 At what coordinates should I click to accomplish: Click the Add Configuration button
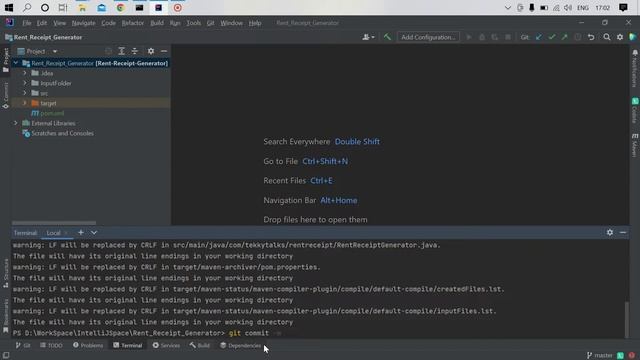tap(428, 37)
